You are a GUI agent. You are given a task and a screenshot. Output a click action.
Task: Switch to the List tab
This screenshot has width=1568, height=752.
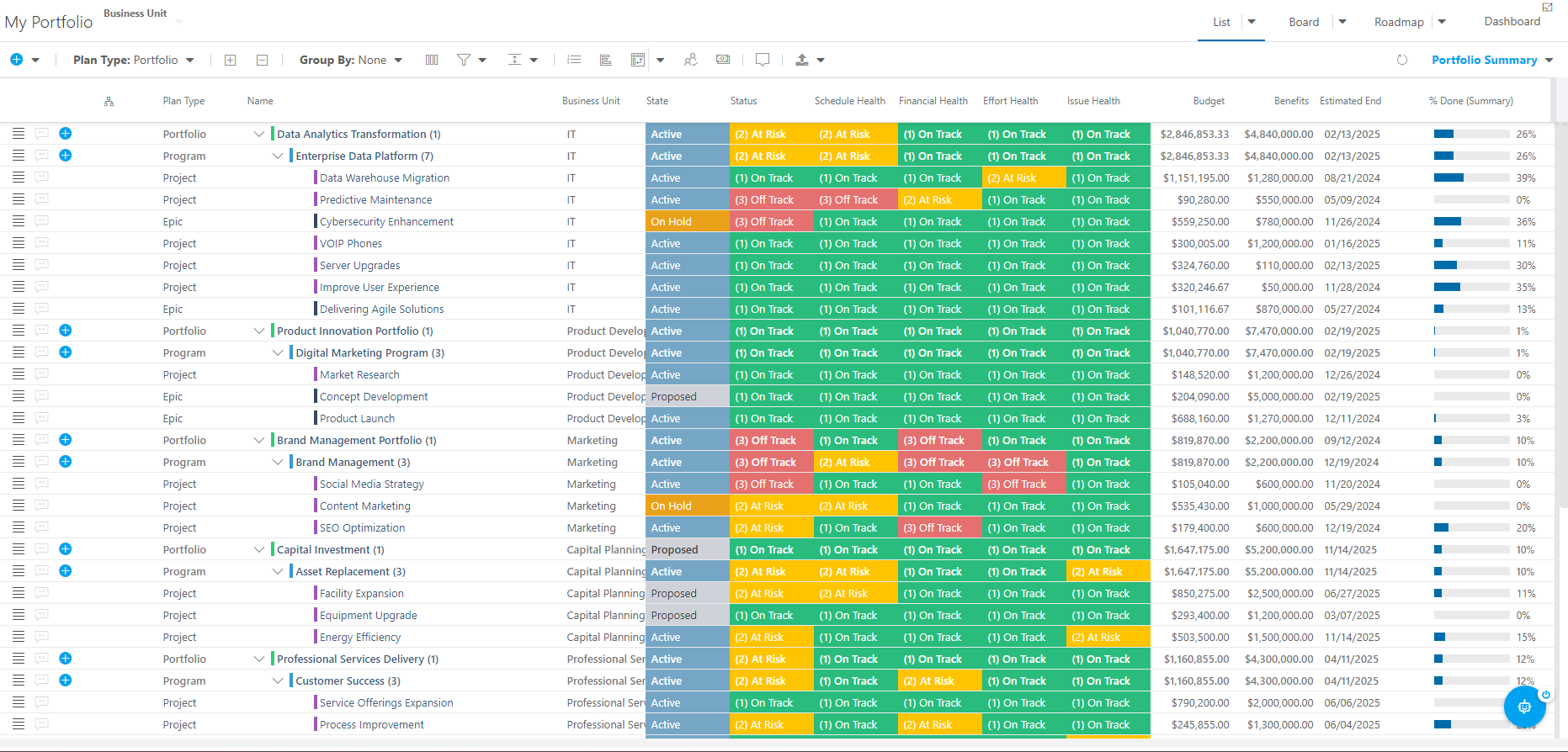(x=1221, y=22)
